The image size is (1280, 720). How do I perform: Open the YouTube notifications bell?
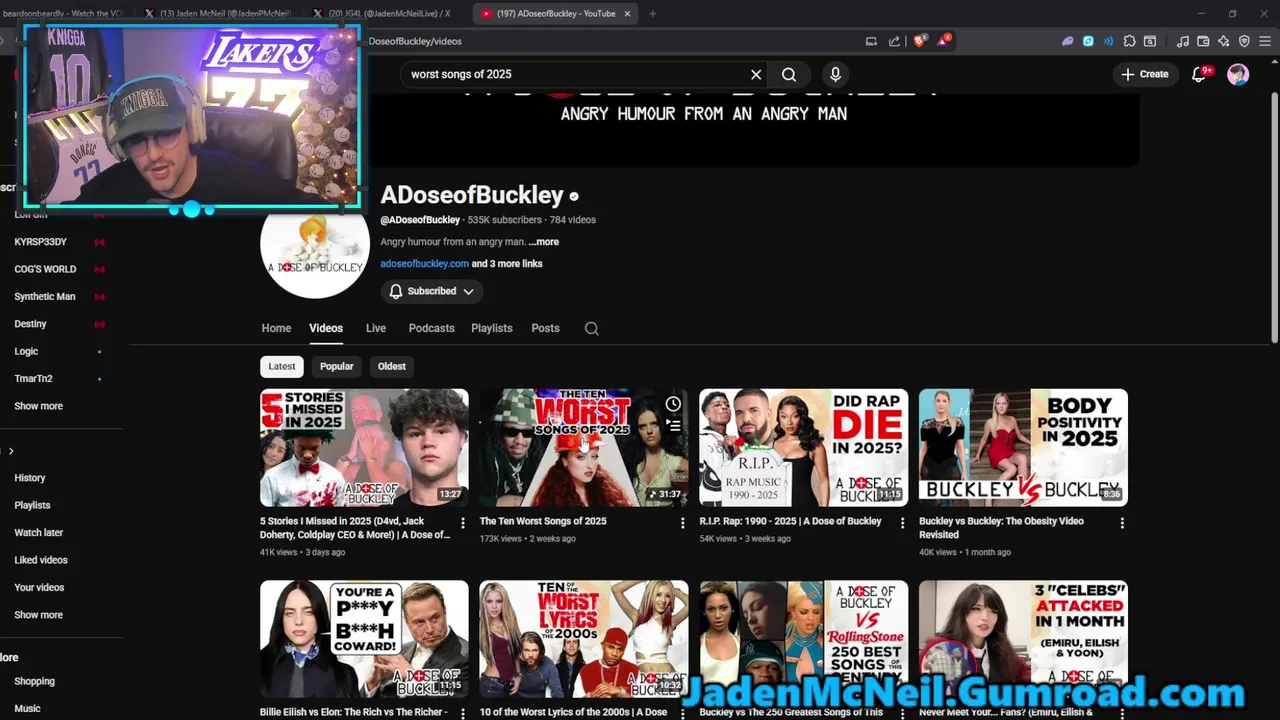pos(1199,74)
